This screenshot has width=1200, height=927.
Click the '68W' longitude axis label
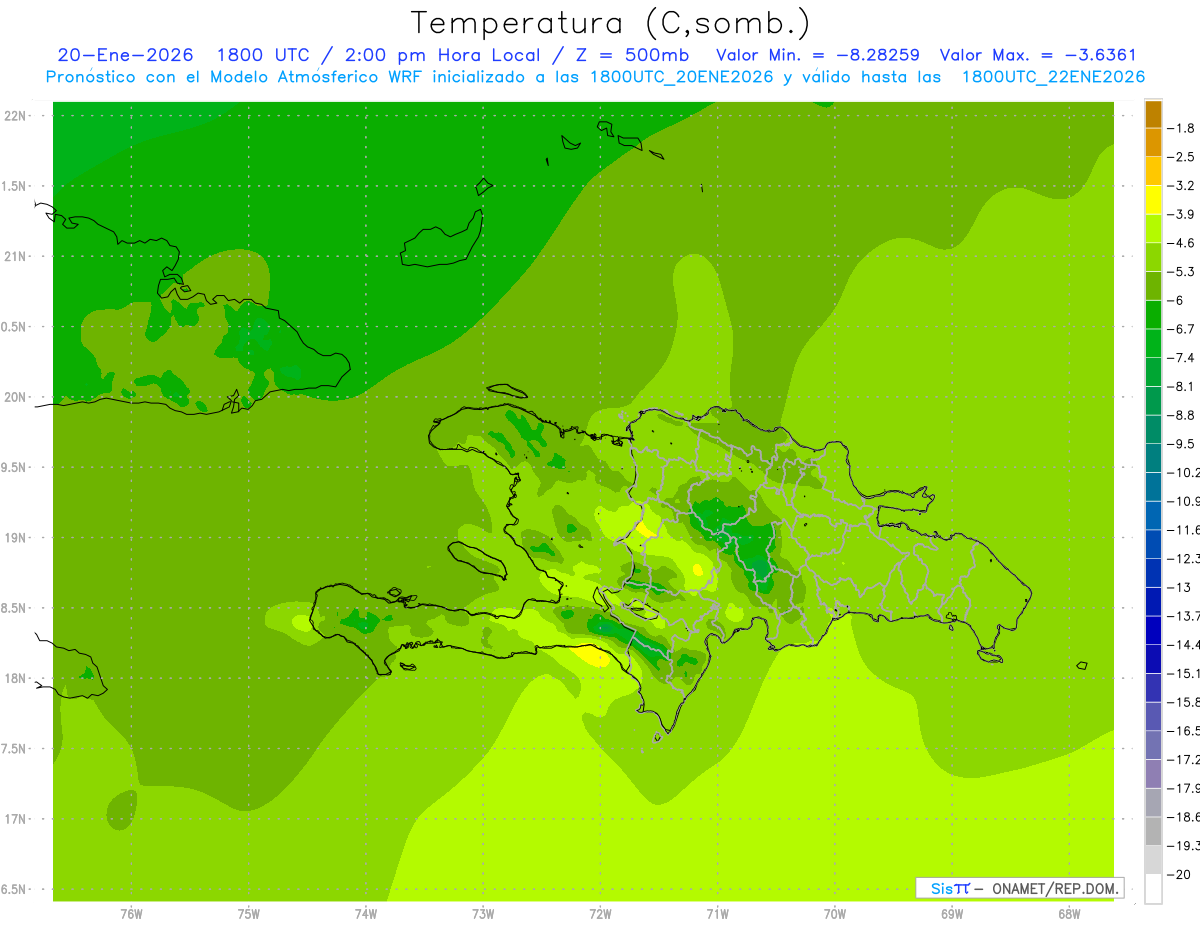tap(1069, 913)
